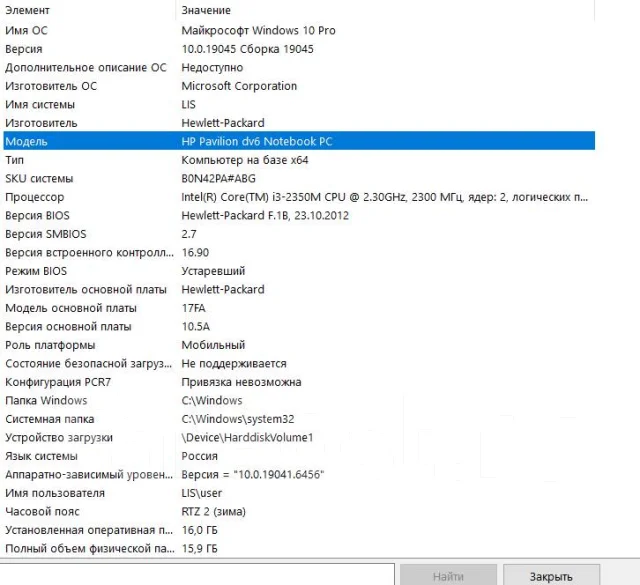Viewport: 640px width, 585px height.
Task: Click the Закрыть button
Action: [551, 576]
